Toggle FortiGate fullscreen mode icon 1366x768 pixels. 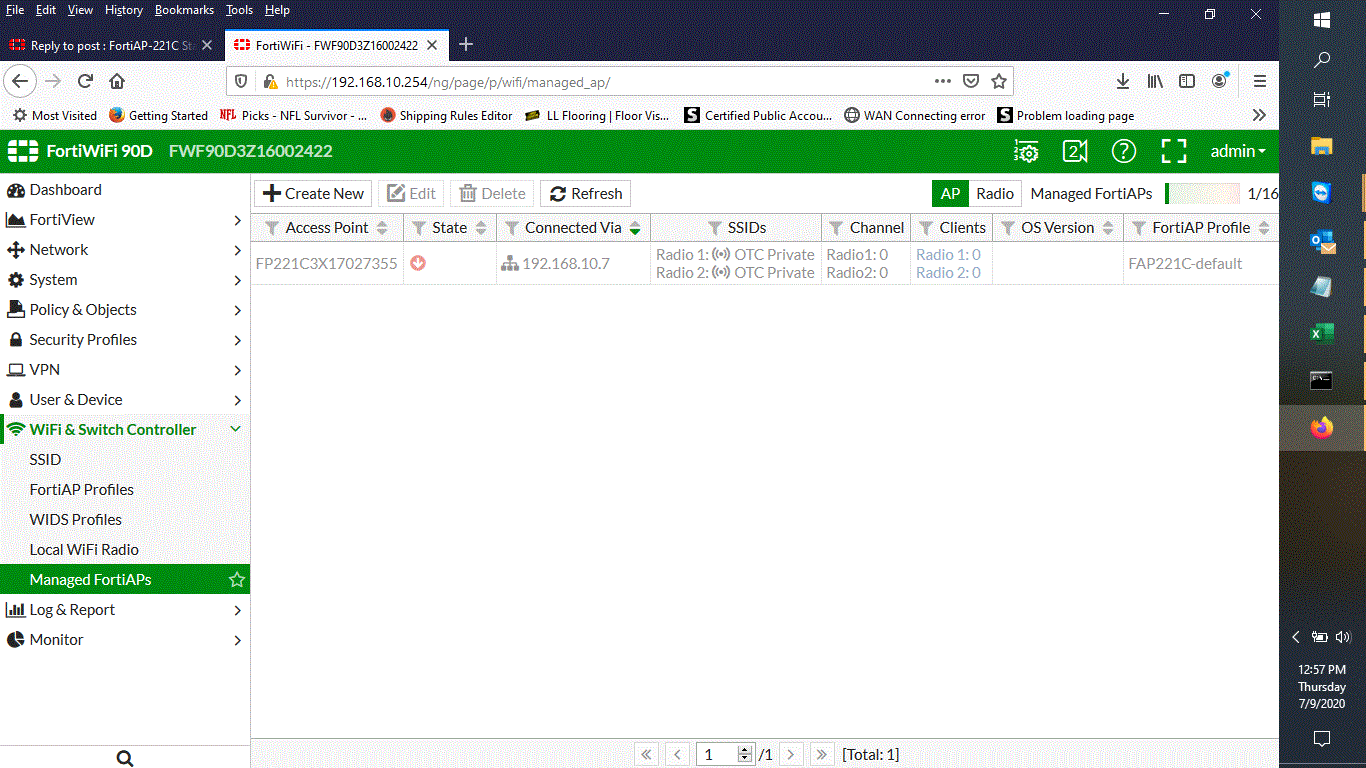(1174, 151)
